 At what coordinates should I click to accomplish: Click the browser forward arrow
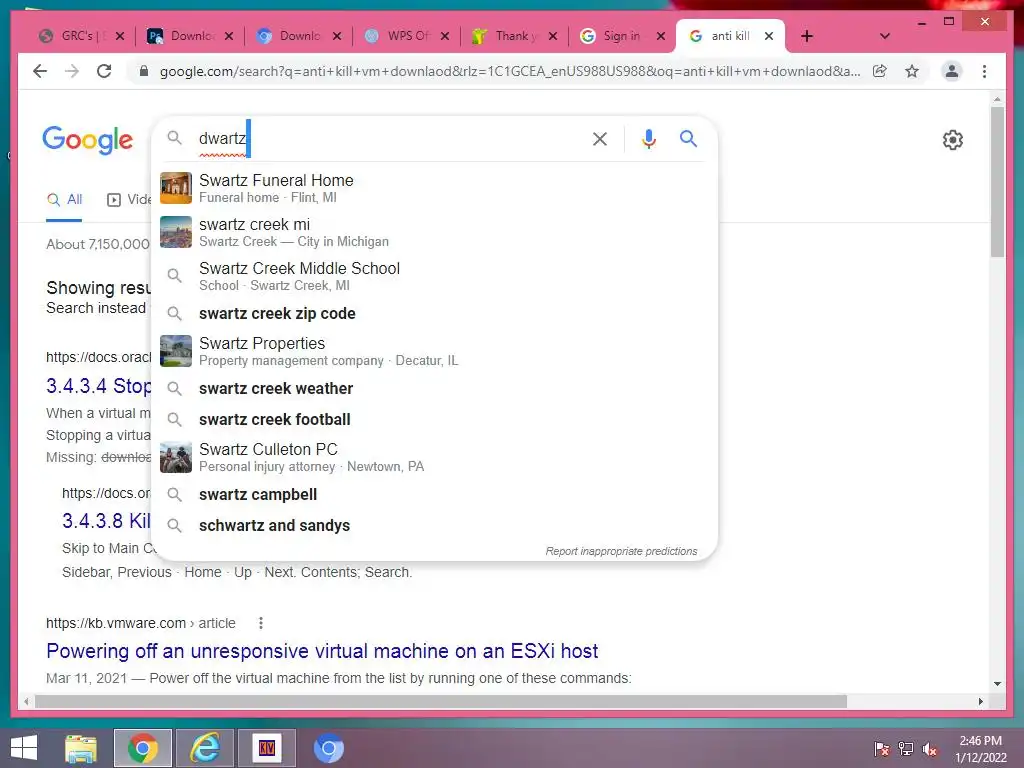(72, 71)
